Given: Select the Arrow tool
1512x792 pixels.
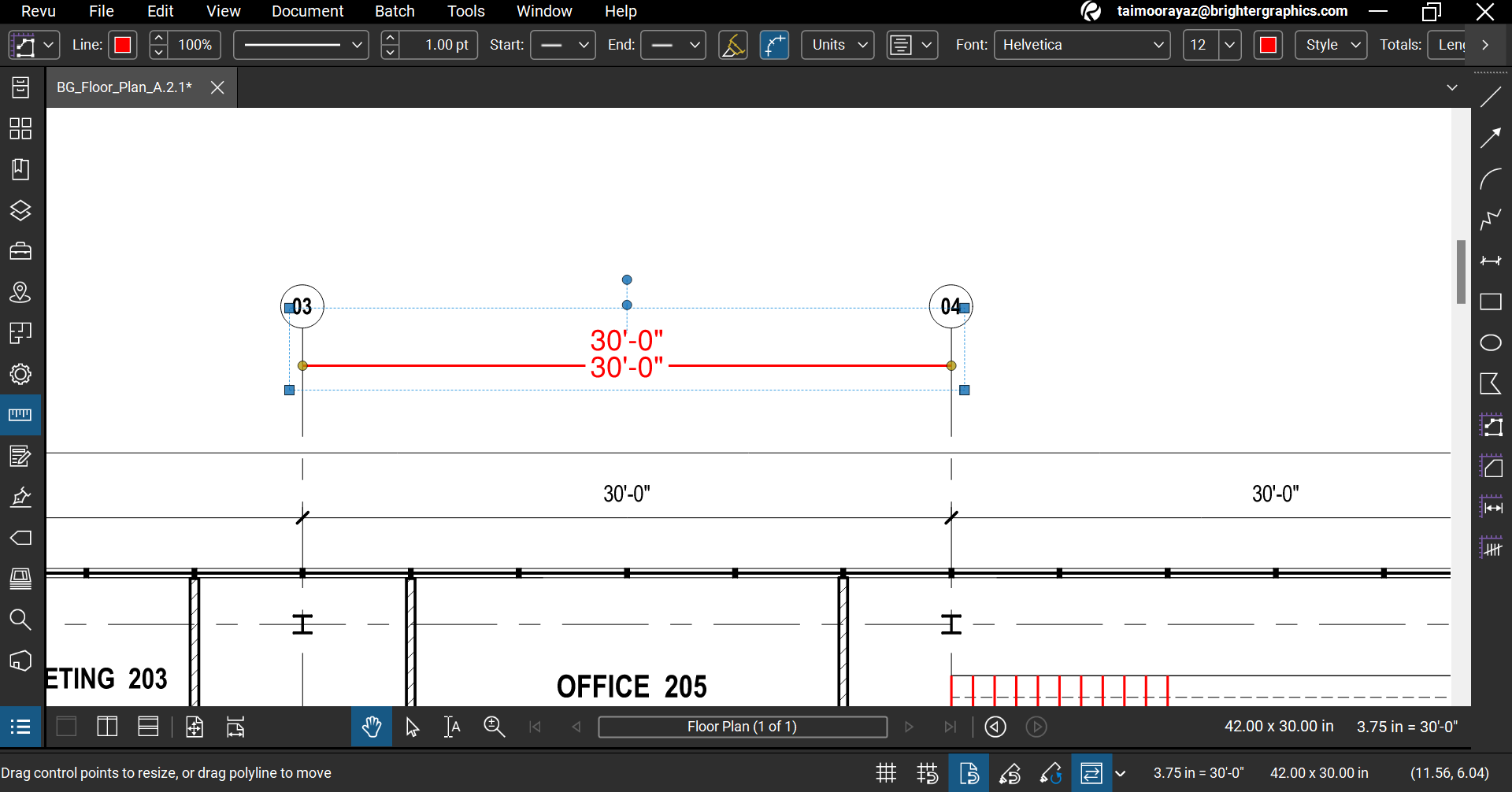Looking at the screenshot, I should coord(1492,138).
